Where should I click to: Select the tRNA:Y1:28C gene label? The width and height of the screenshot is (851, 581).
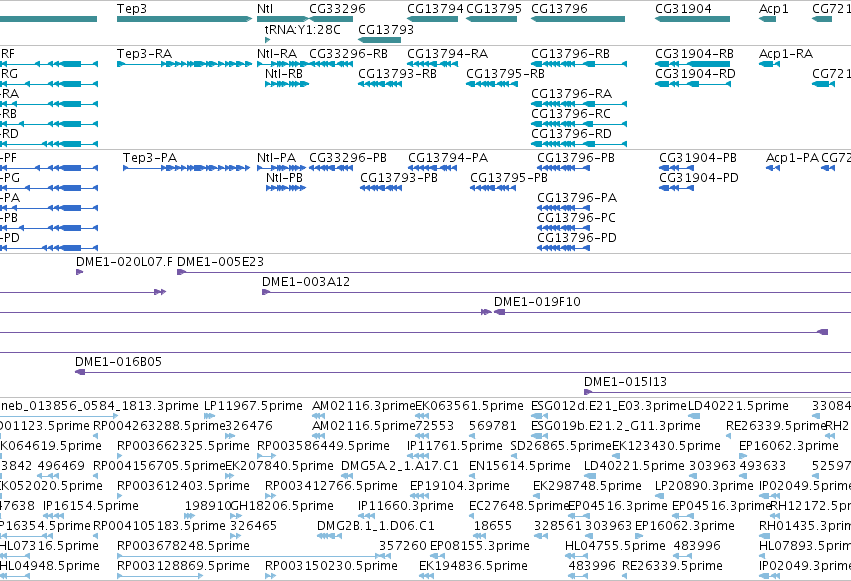point(303,30)
